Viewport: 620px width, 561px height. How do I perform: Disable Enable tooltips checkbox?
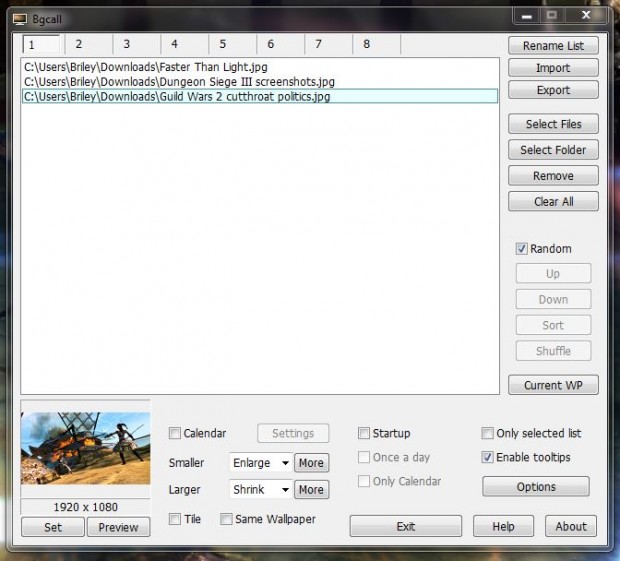click(488, 457)
